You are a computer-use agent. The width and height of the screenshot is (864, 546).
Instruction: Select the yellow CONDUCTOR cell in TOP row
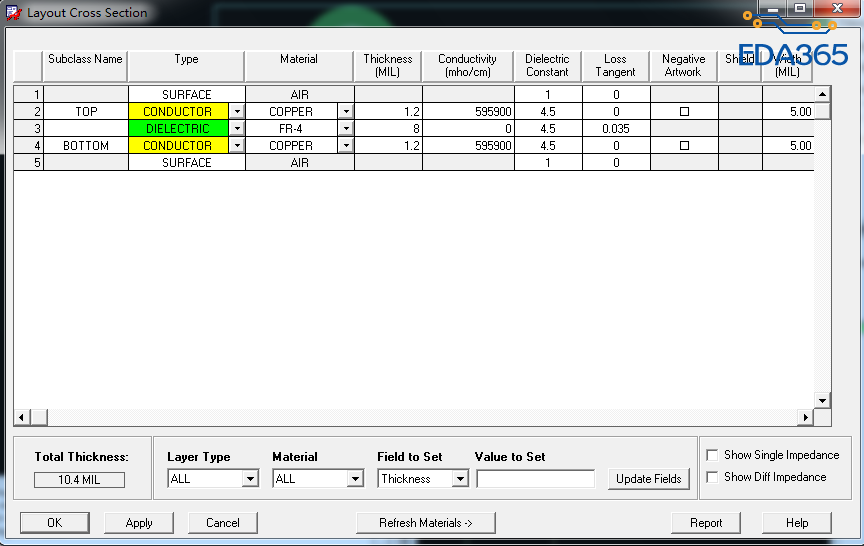(178, 112)
